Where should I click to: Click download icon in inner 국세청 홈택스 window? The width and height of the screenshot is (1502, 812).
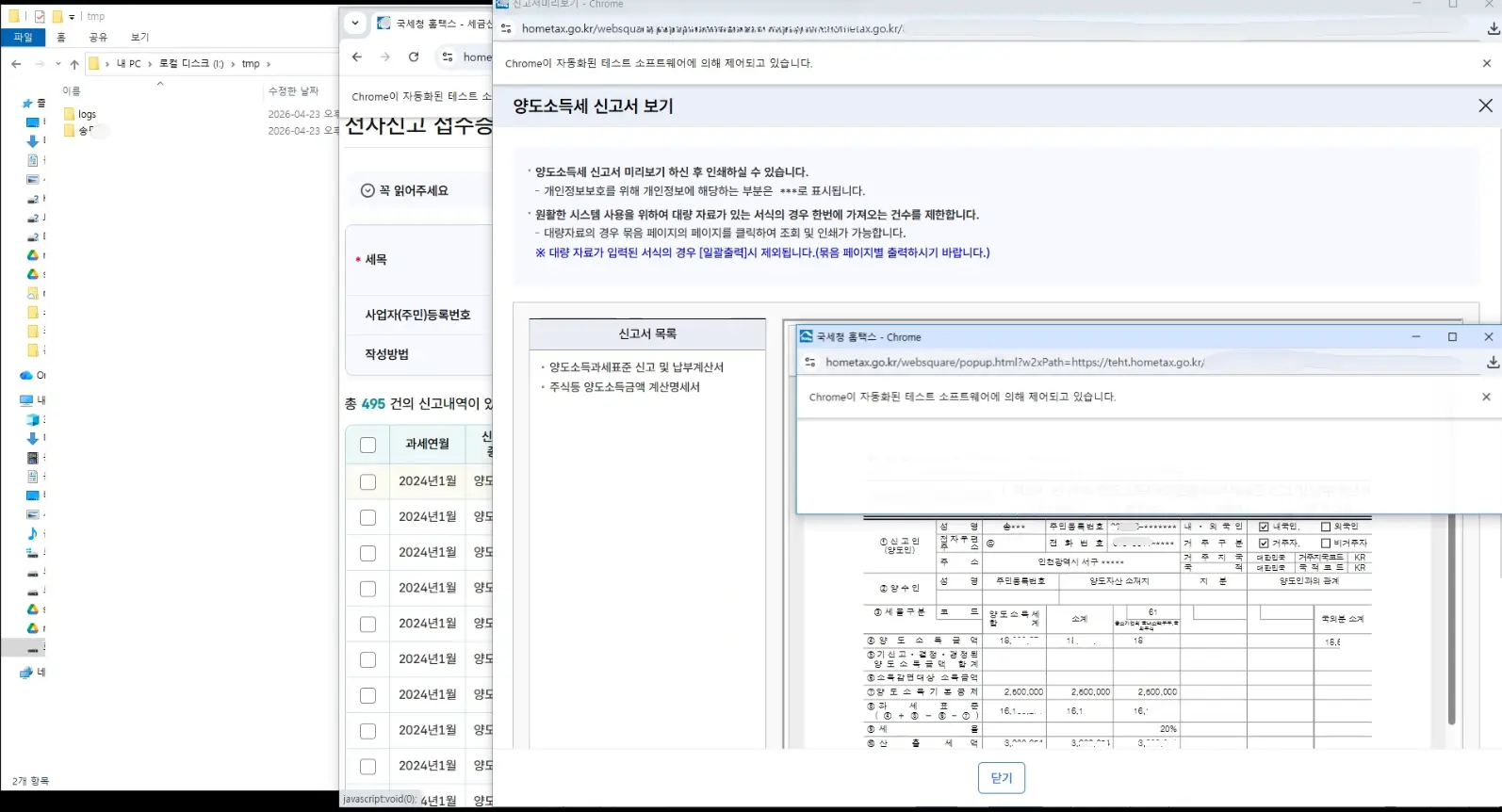point(1493,363)
